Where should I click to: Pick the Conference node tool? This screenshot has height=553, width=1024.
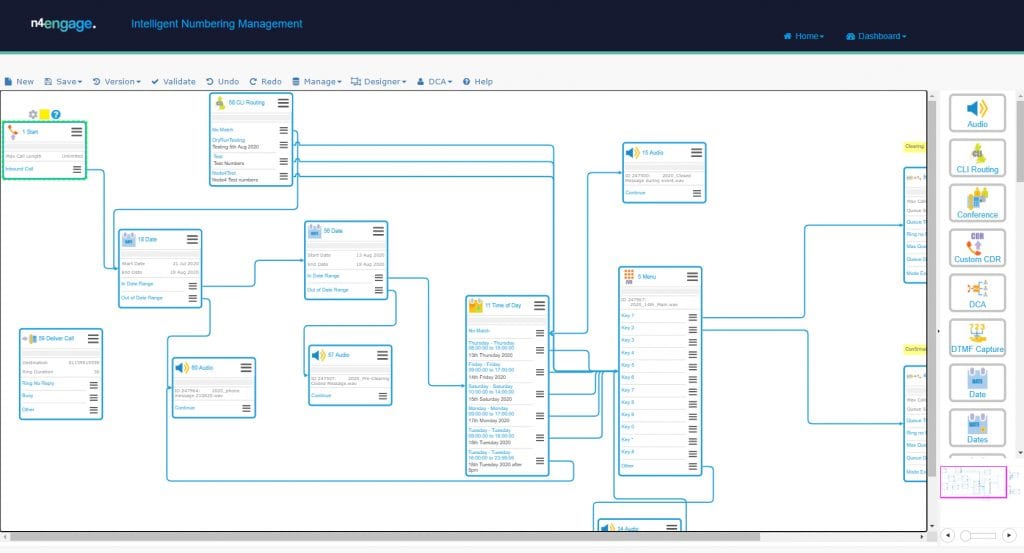pos(977,203)
